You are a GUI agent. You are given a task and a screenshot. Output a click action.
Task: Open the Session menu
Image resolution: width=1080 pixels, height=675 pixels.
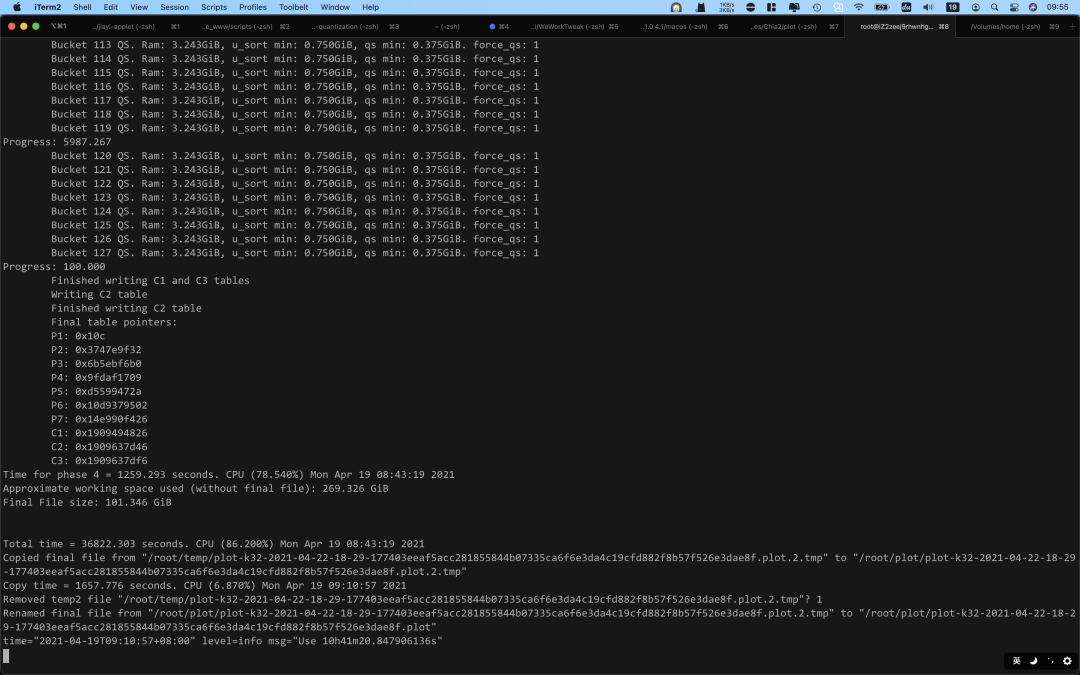pyautogui.click(x=174, y=7)
